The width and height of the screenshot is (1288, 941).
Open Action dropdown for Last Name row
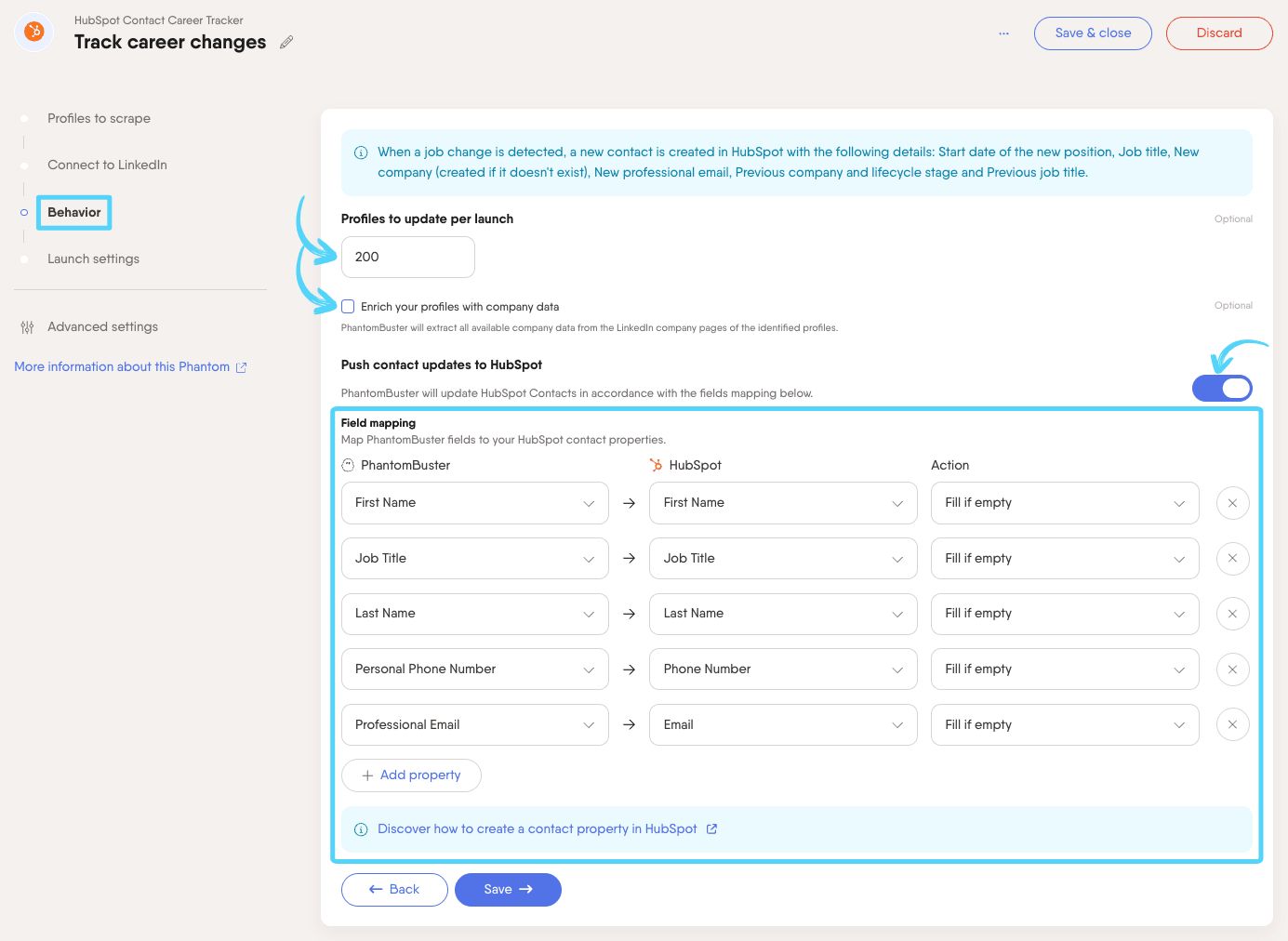coord(1065,614)
